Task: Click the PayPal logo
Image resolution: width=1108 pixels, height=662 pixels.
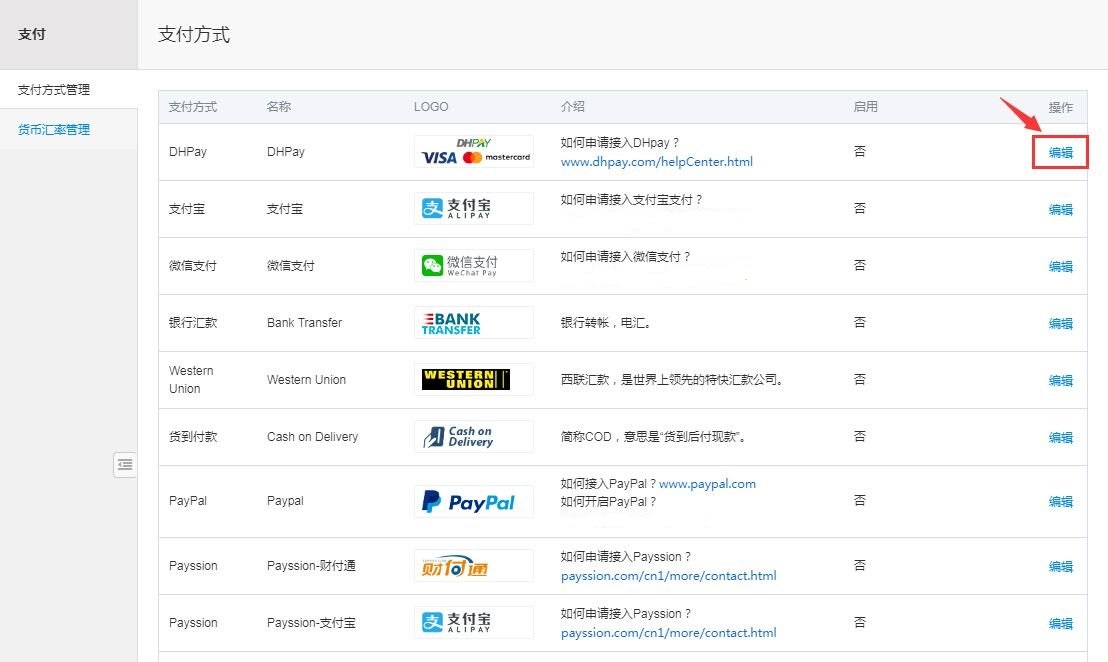Action: click(473, 502)
